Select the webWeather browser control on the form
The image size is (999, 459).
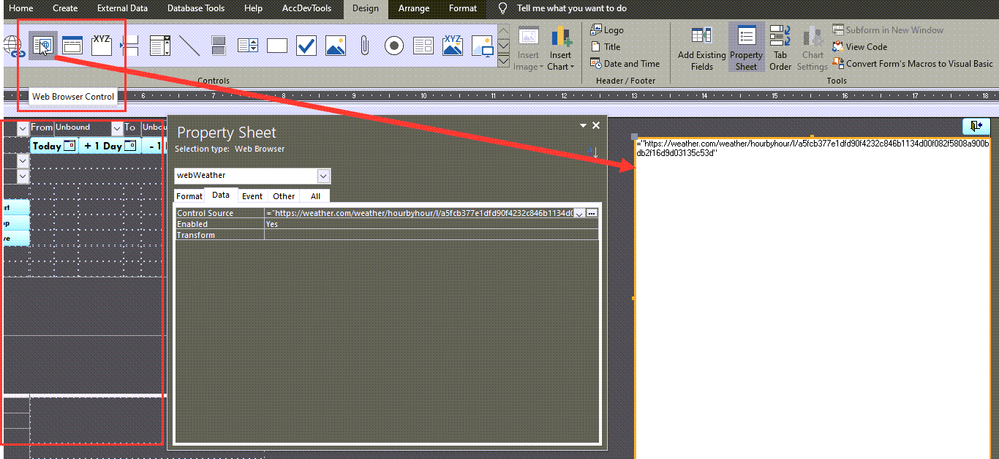[x=812, y=300]
